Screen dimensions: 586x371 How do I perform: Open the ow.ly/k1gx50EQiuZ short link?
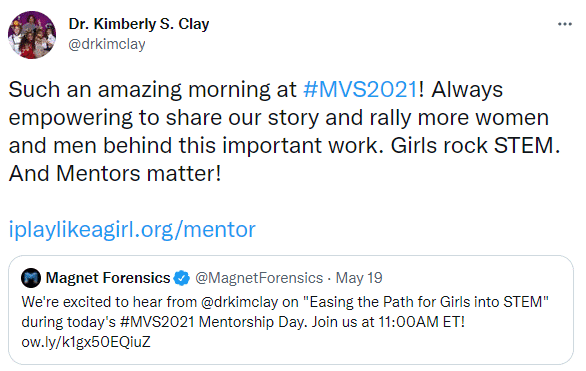click(x=86, y=342)
